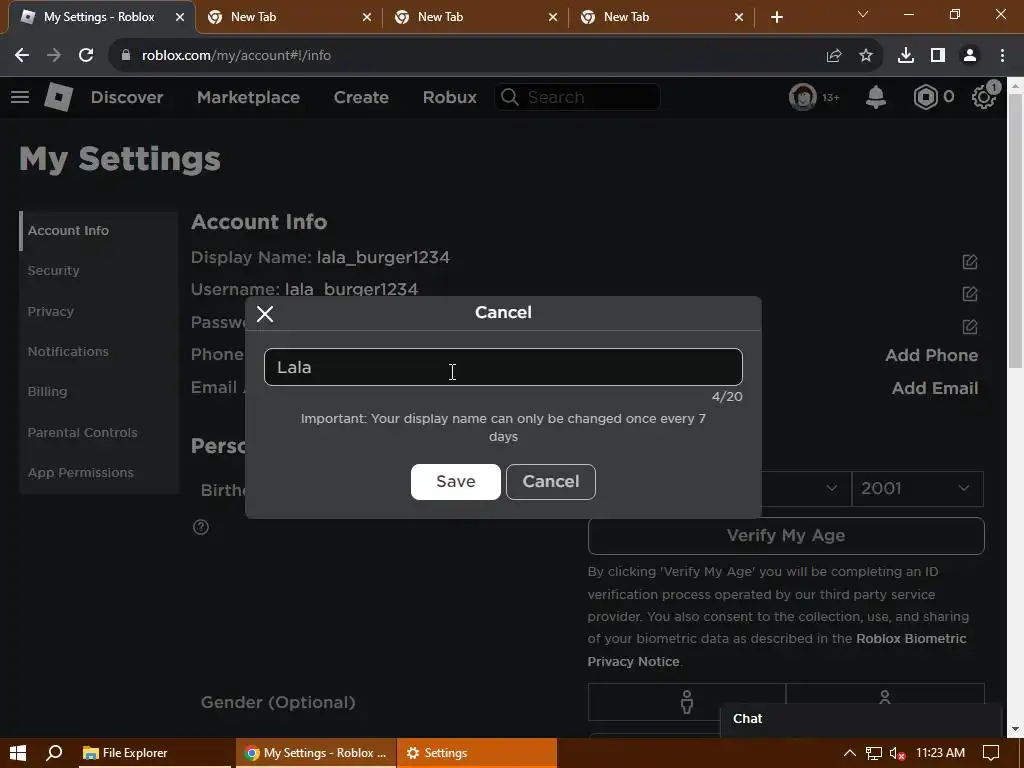Click the birthday help question icon
The image size is (1024, 768).
click(x=201, y=527)
